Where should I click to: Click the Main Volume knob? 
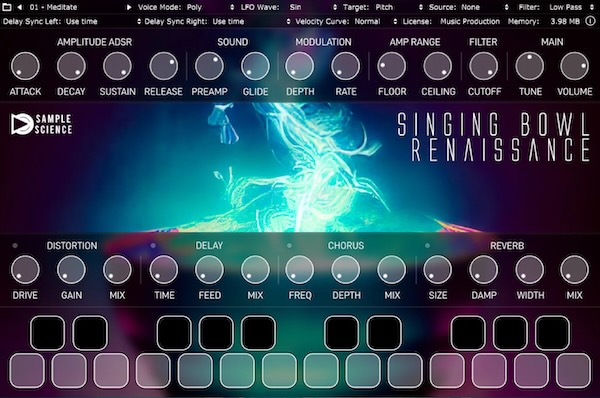pyautogui.click(x=574, y=66)
